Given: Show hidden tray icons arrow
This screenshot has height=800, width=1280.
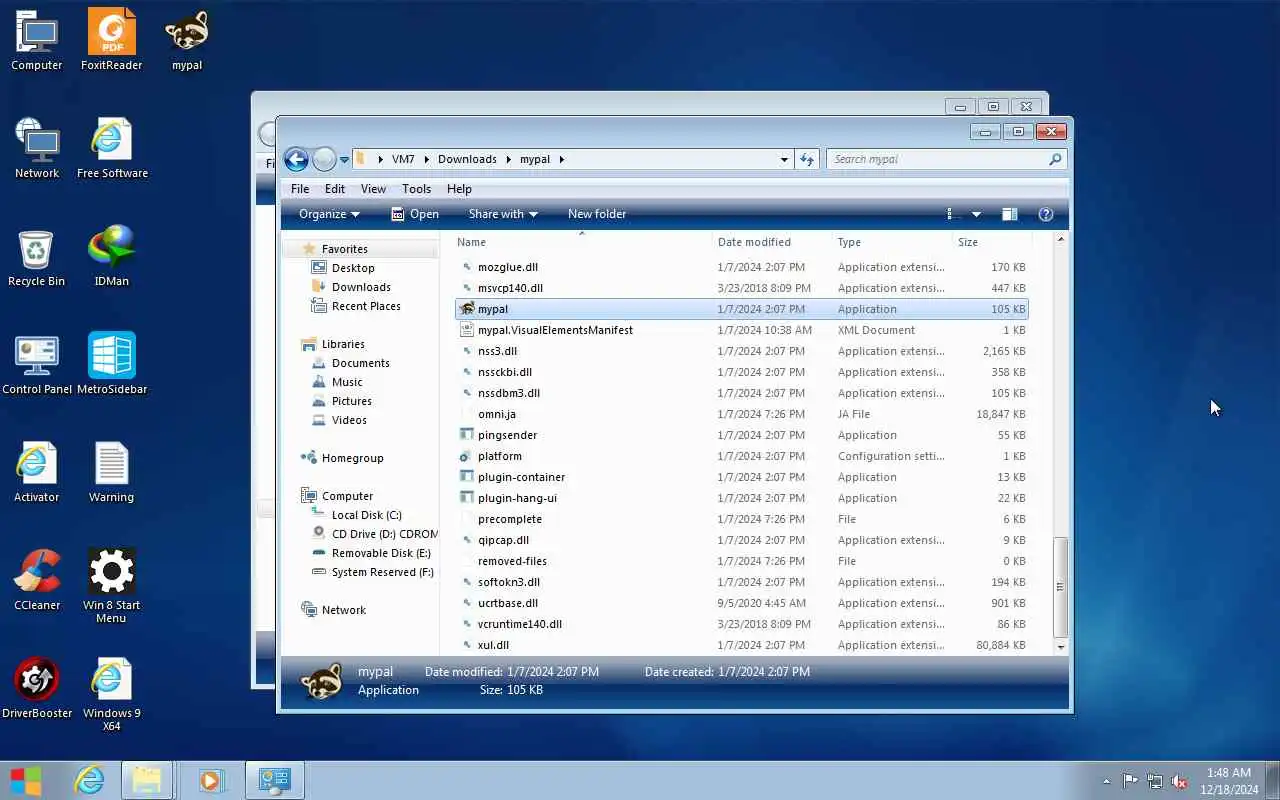Looking at the screenshot, I should (x=1106, y=781).
